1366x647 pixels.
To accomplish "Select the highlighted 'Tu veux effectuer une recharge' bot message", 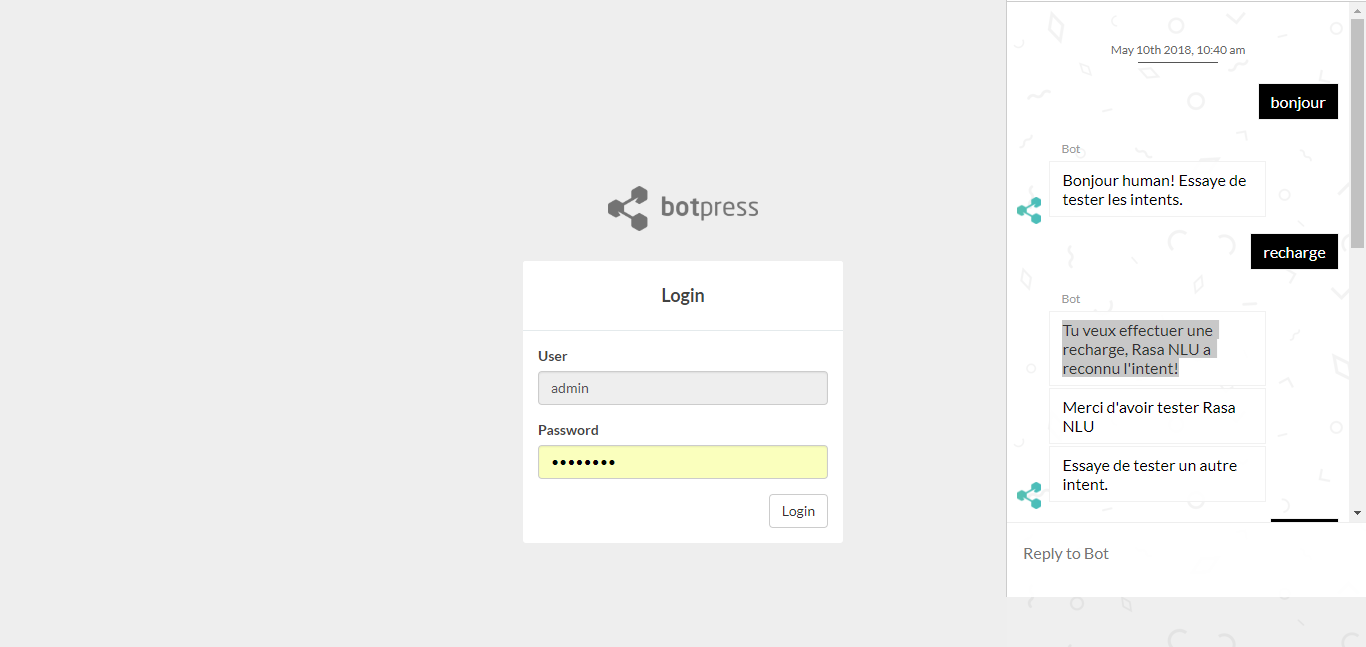I will 1139,348.
